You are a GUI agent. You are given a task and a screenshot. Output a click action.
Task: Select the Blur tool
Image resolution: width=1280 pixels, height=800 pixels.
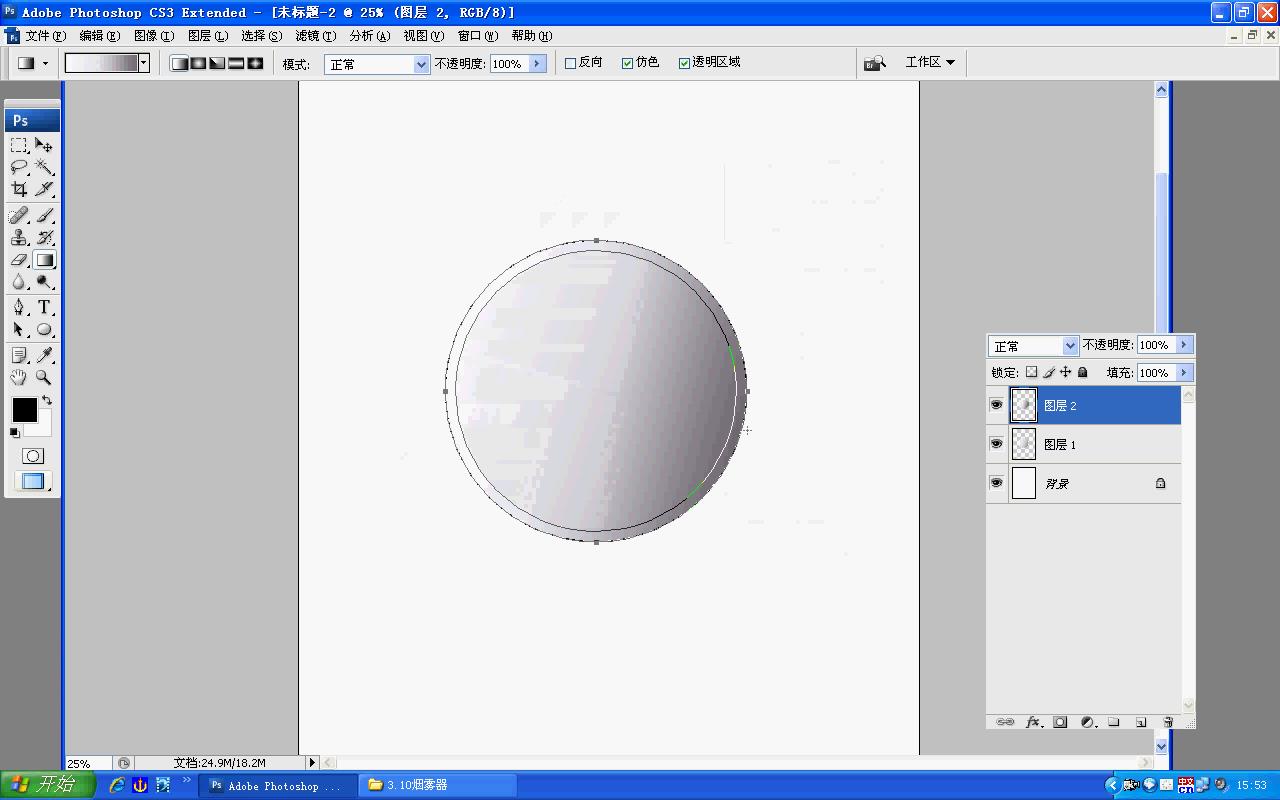tap(19, 282)
